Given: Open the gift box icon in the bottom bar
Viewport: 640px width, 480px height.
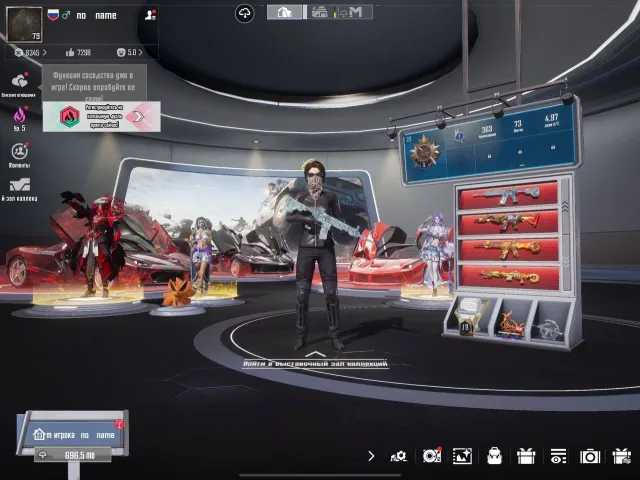Looking at the screenshot, I should click(526, 456).
